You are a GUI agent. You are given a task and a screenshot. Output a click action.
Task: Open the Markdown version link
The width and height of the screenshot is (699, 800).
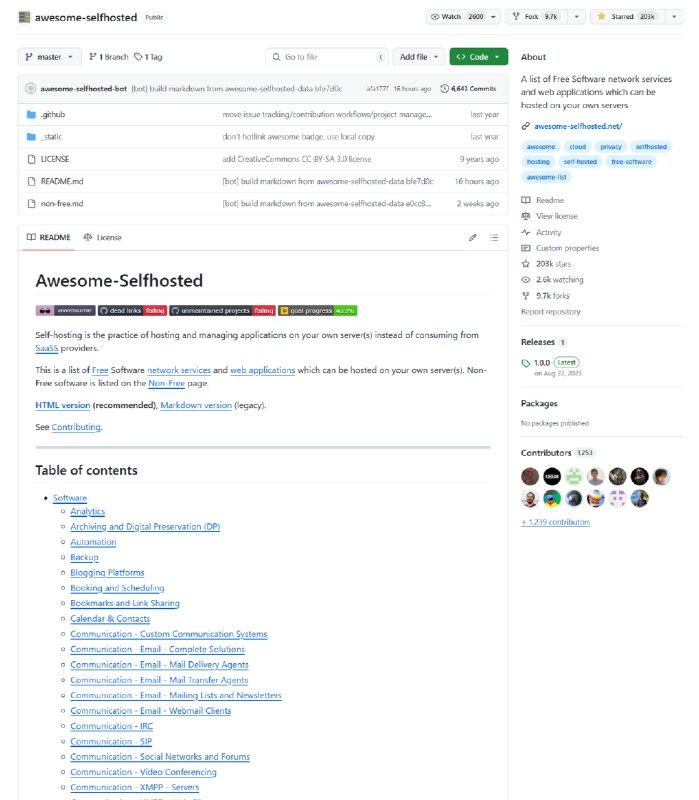(x=196, y=405)
